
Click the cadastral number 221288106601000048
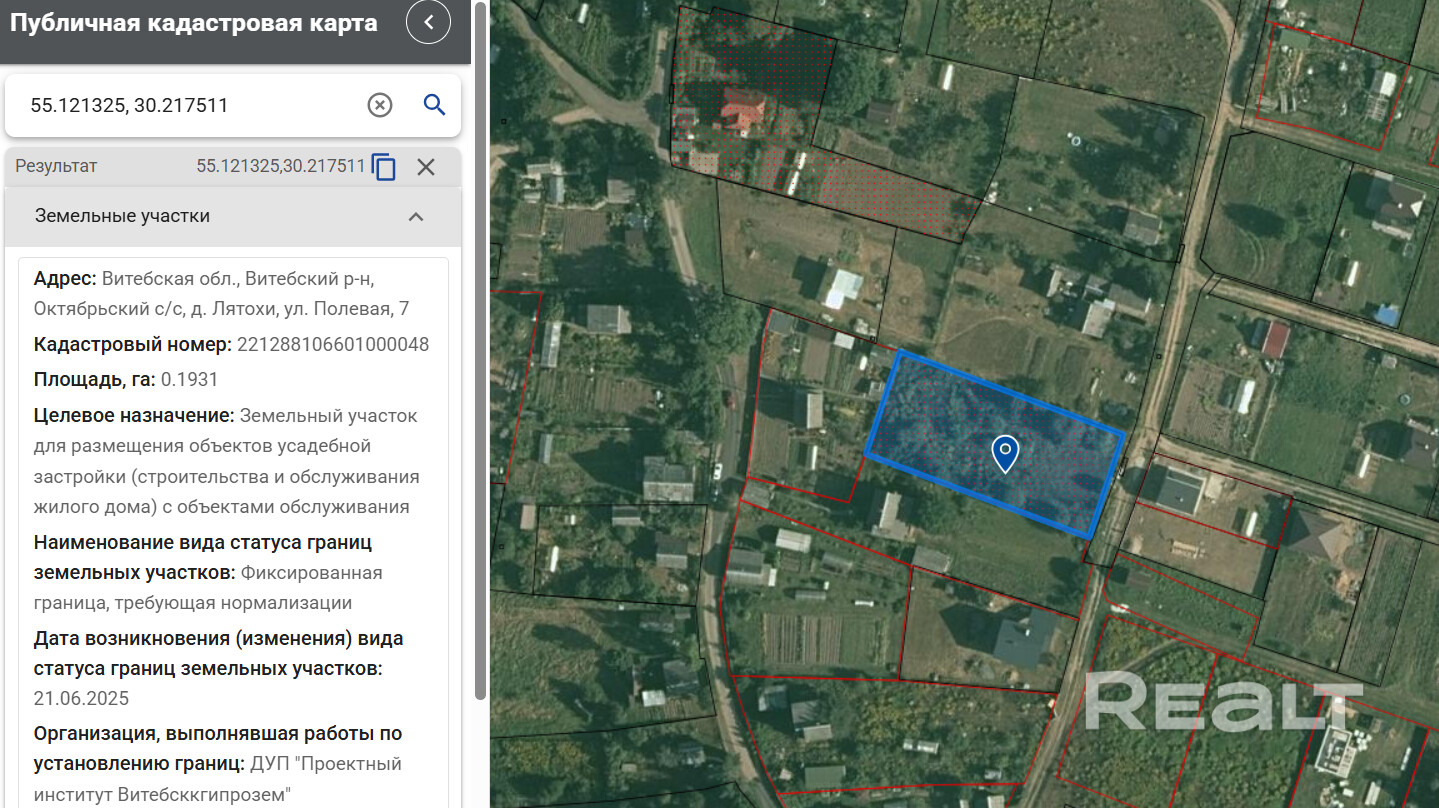click(332, 345)
